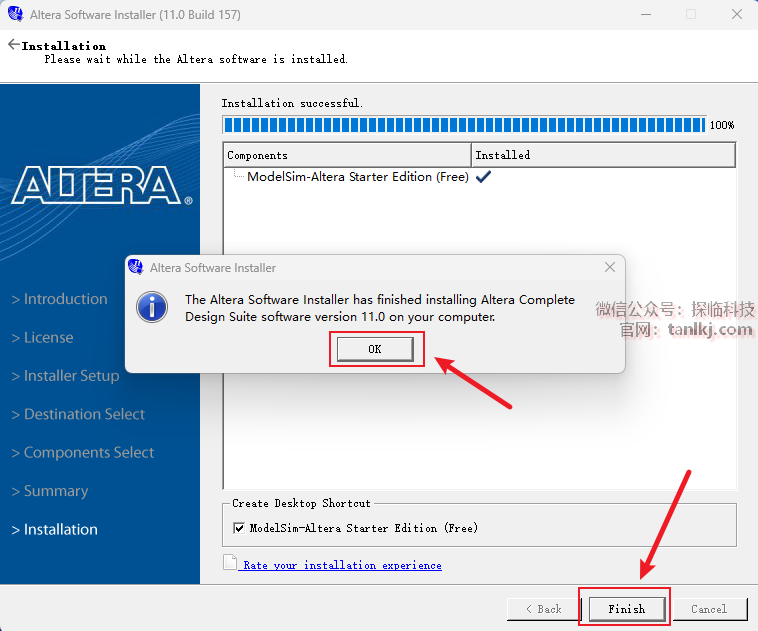This screenshot has width=758, height=631.
Task: Click the dialog message about version 11.0
Action: click(x=380, y=308)
